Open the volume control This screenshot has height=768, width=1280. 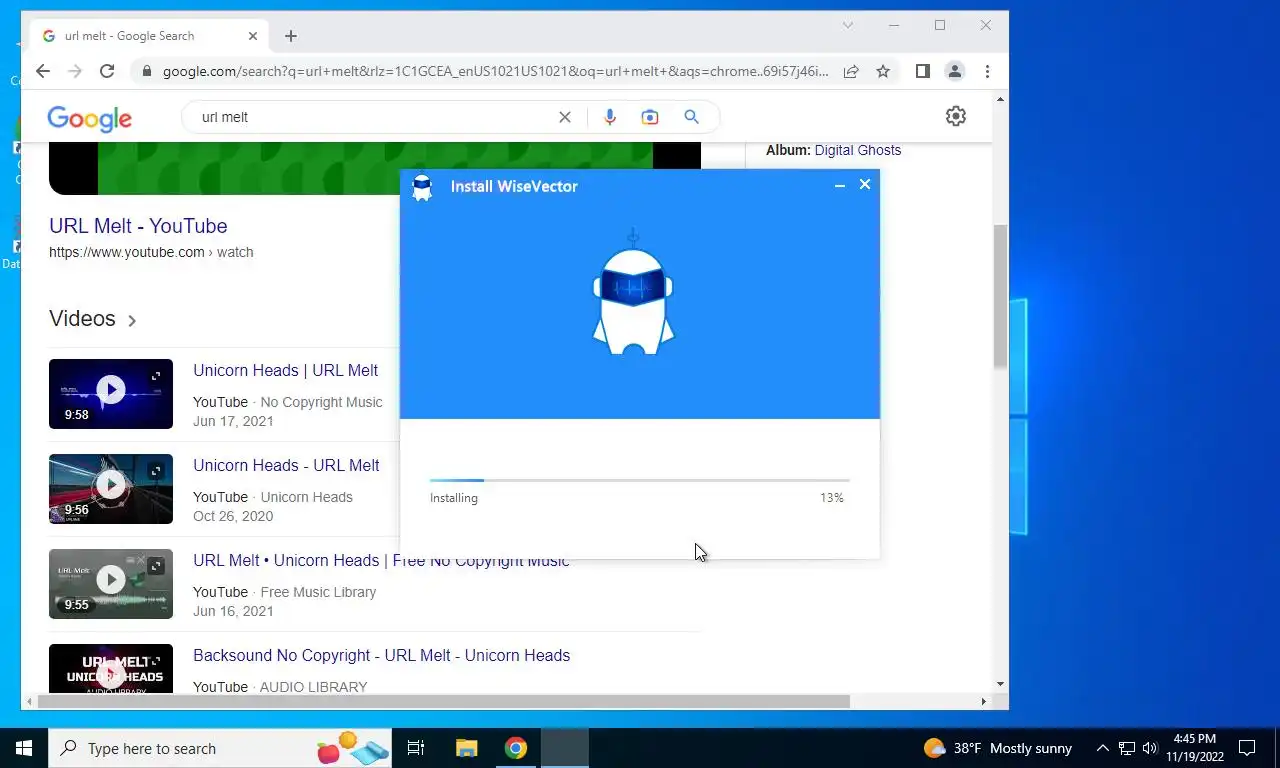pyautogui.click(x=1149, y=748)
